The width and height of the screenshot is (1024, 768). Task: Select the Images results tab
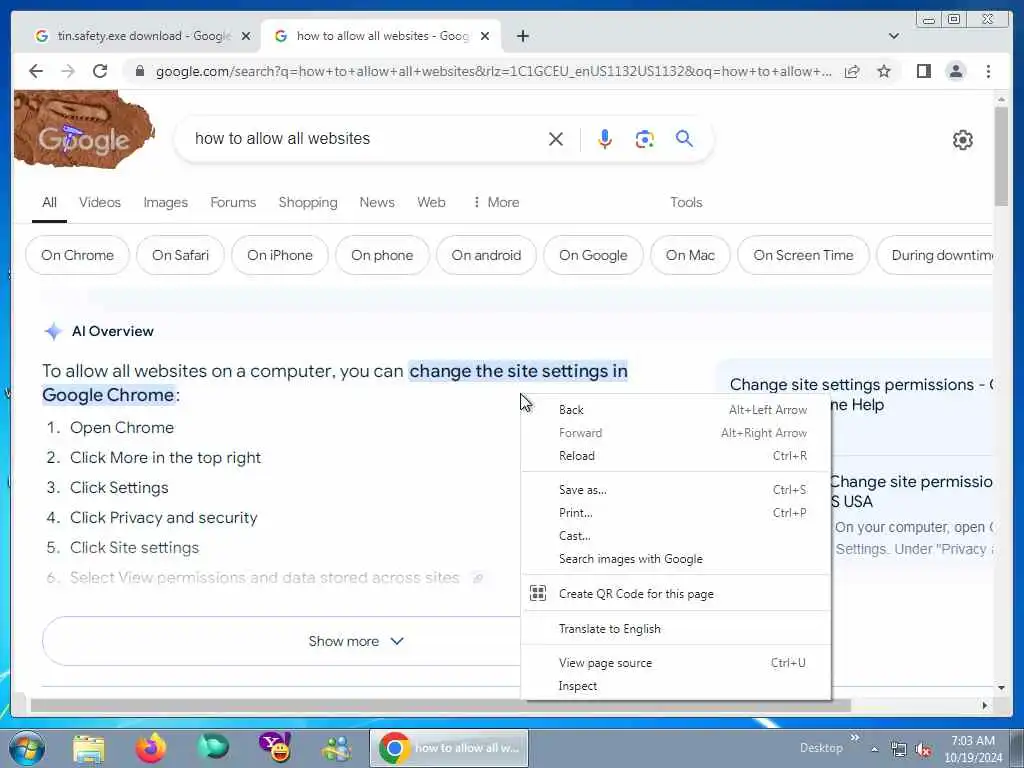(165, 202)
